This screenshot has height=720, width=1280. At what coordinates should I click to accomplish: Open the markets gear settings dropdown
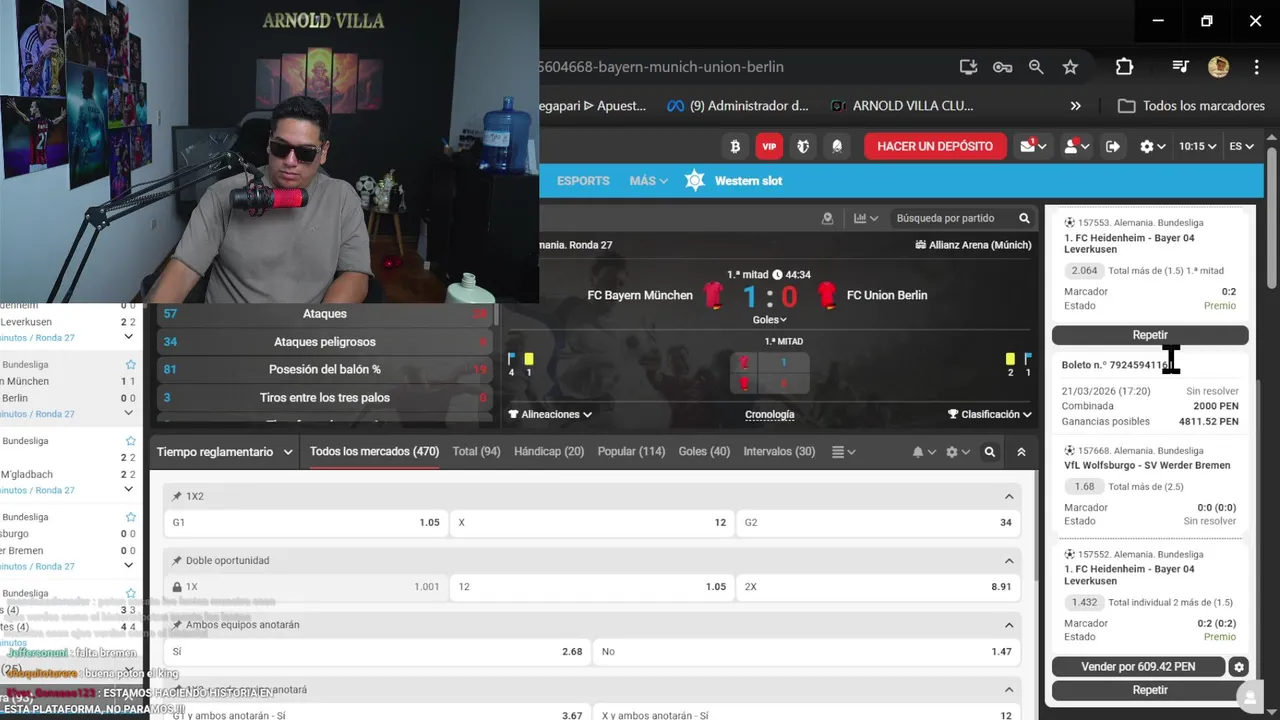[957, 452]
